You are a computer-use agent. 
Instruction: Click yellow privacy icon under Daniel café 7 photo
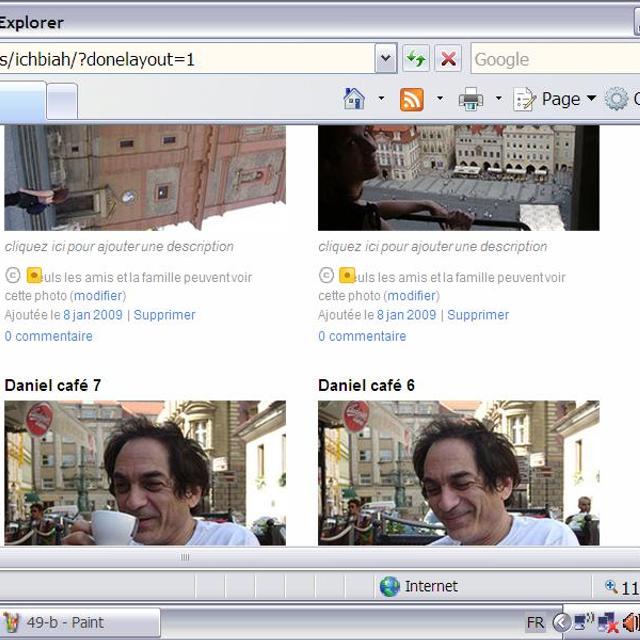34,275
